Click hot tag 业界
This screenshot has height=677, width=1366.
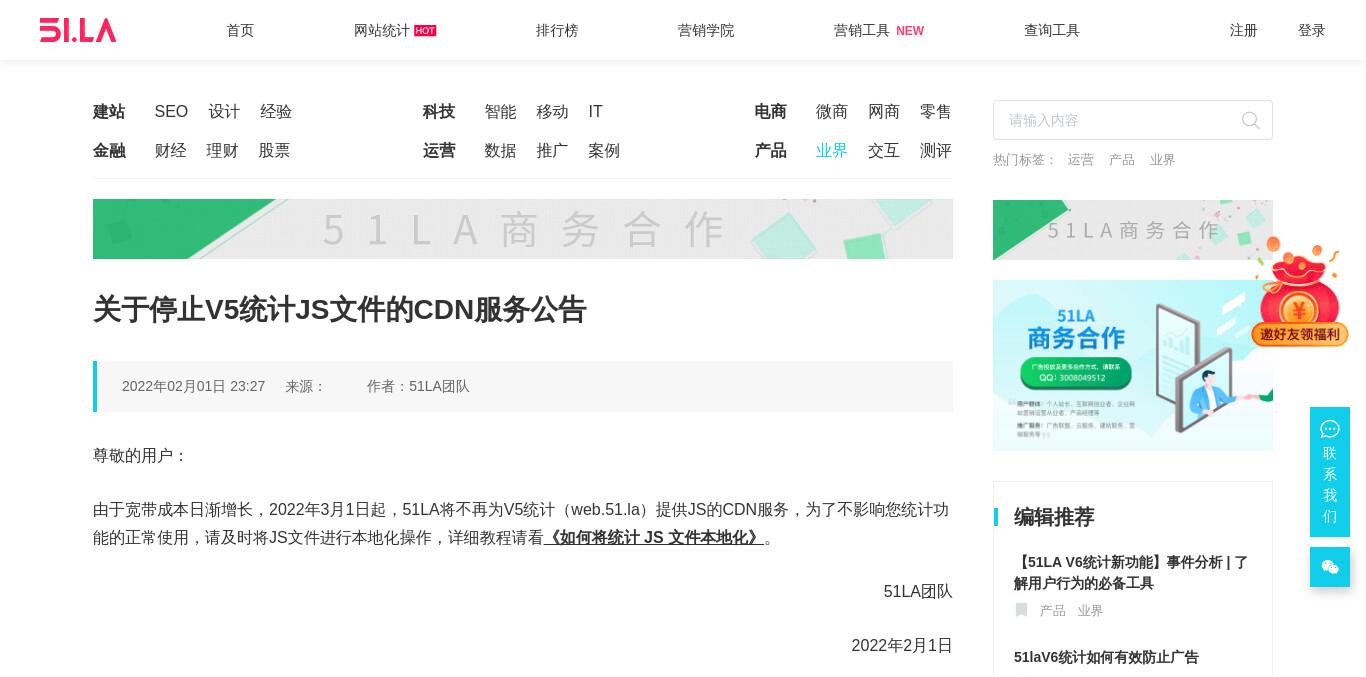tap(1163, 160)
